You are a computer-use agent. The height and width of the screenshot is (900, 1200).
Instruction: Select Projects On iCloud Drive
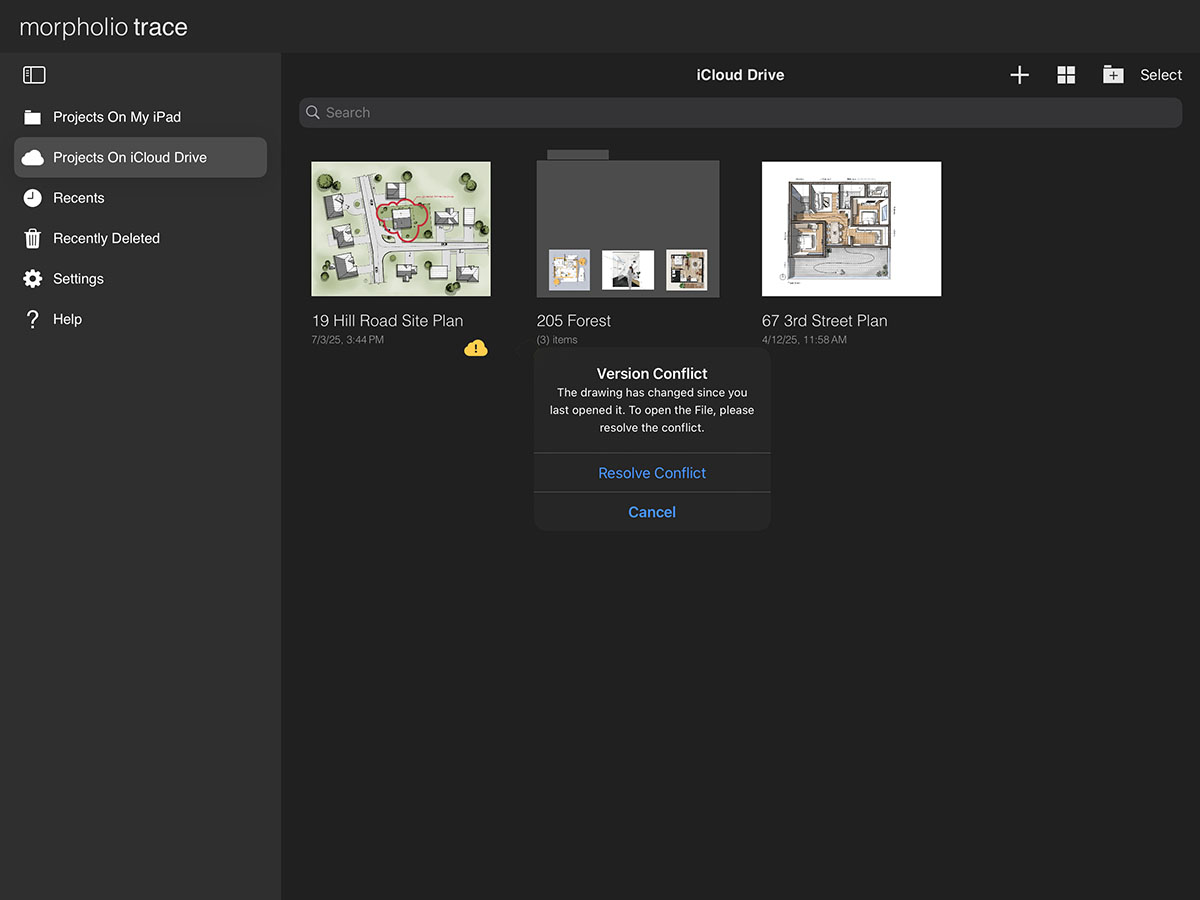click(130, 158)
